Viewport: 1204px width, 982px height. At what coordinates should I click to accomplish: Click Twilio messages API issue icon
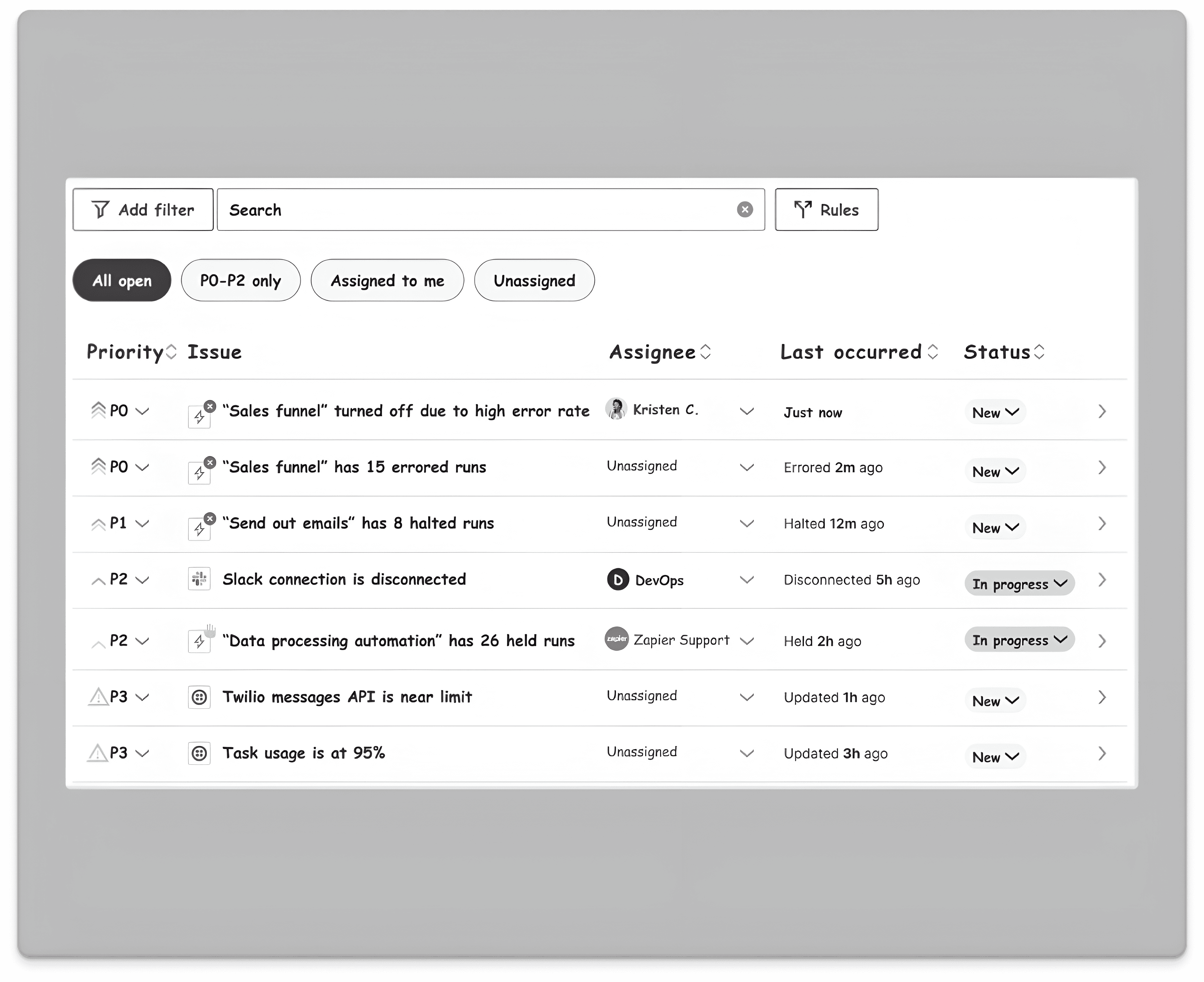(199, 697)
